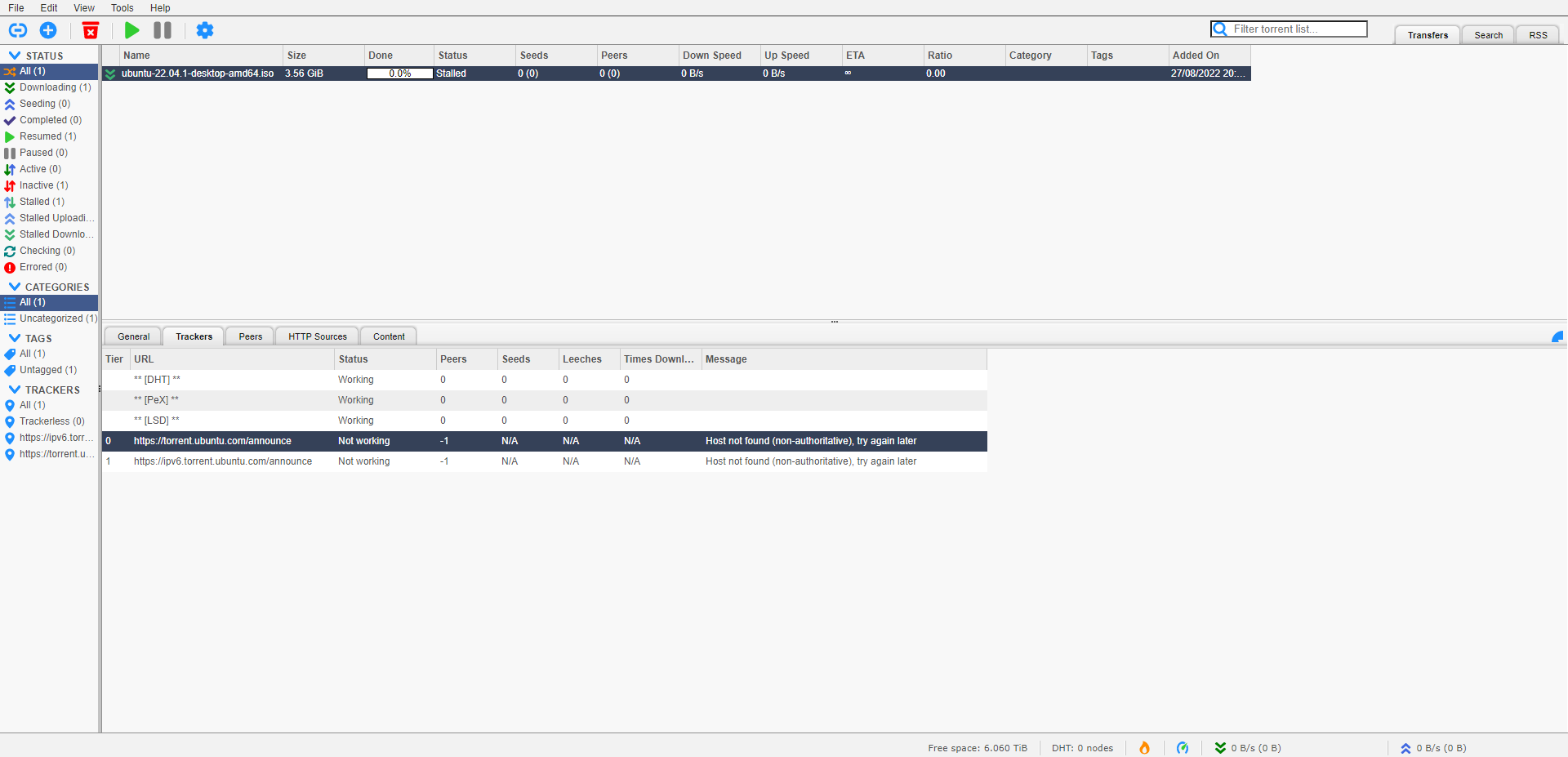1568x757 pixels.
Task: Click the download speed arrow in status bar
Action: [x=1220, y=748]
